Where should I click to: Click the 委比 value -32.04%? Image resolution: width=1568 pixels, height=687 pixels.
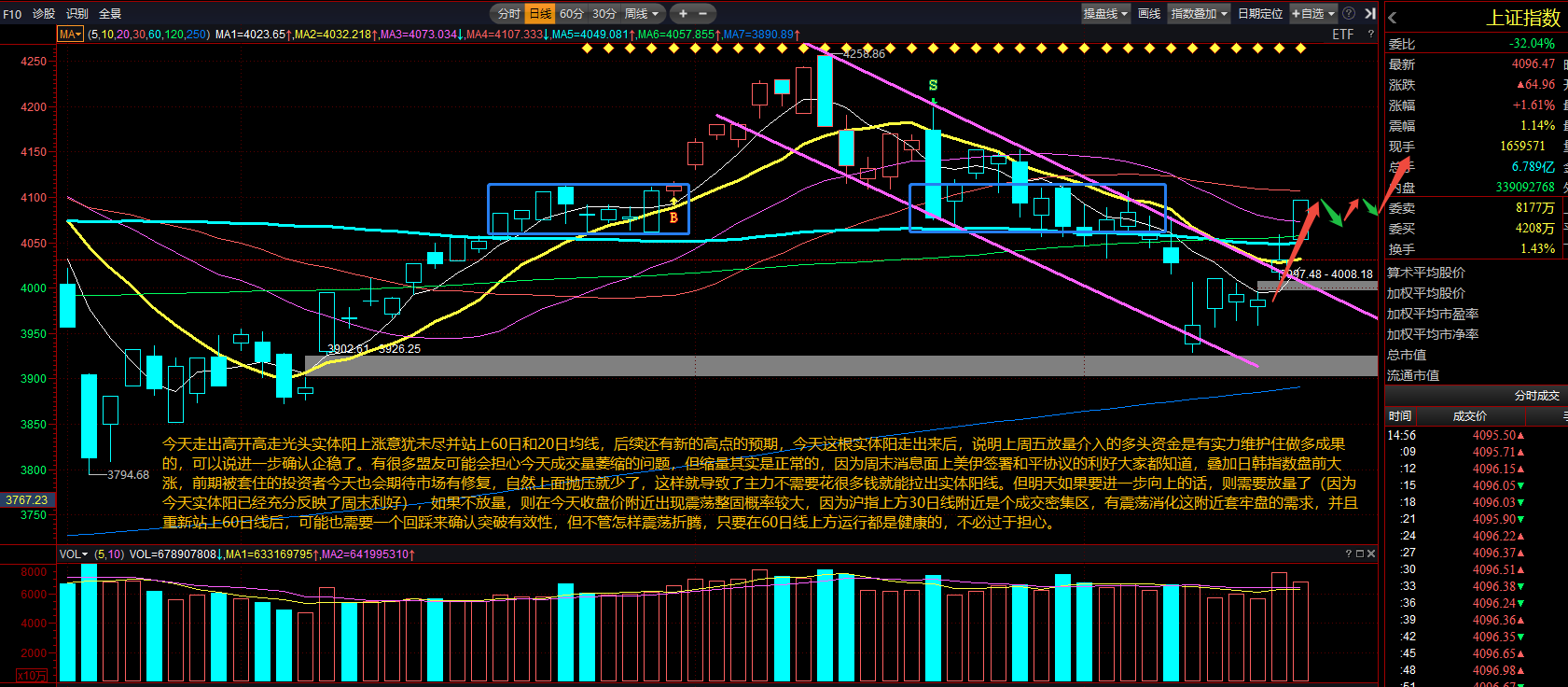coord(1532,44)
